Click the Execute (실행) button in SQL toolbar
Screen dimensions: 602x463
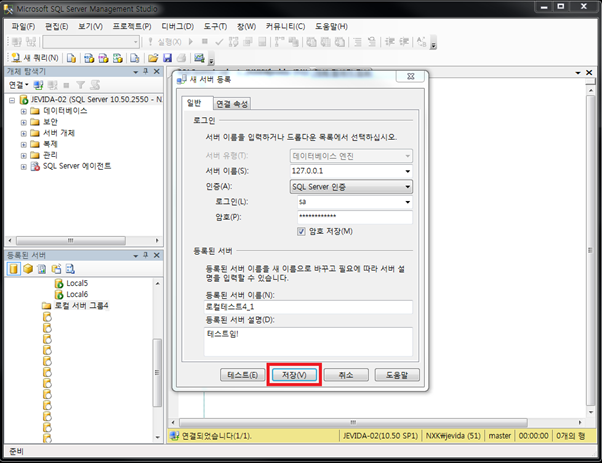[165, 41]
